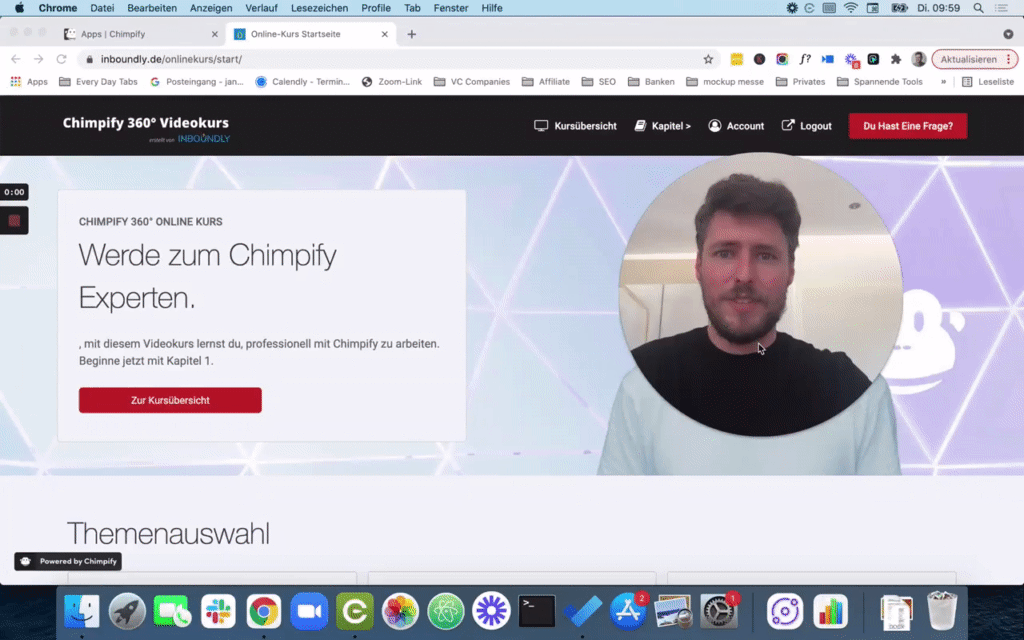Open the VC Companies bookmark folder

click(472, 82)
